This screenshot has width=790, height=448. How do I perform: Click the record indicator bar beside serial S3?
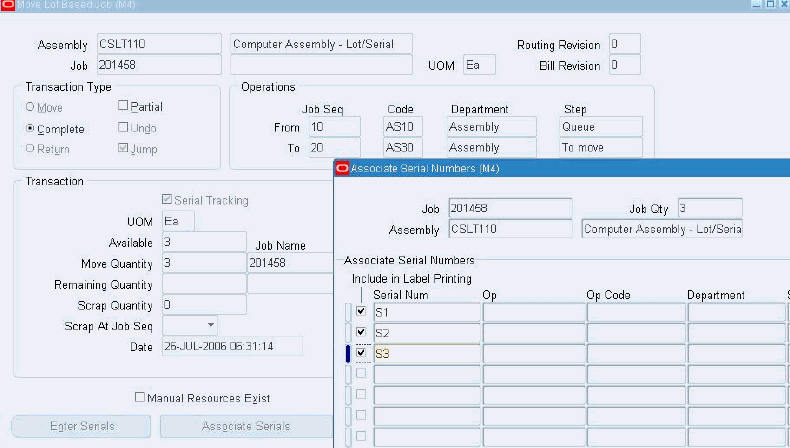point(348,354)
